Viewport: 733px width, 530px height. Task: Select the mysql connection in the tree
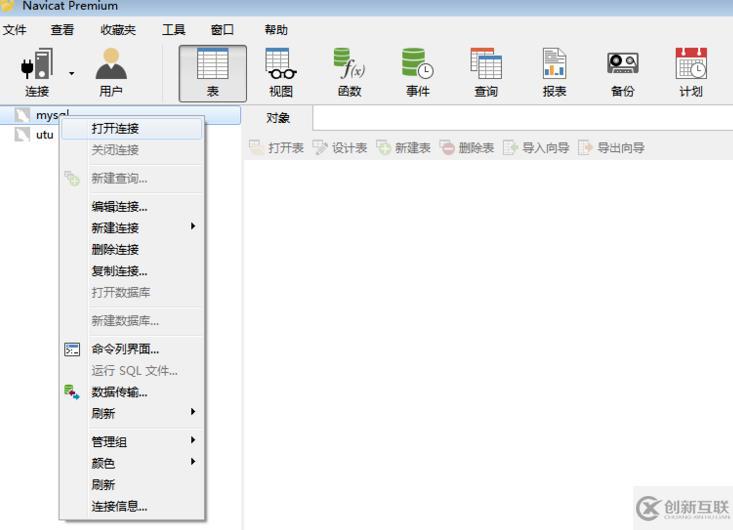(121, 115)
